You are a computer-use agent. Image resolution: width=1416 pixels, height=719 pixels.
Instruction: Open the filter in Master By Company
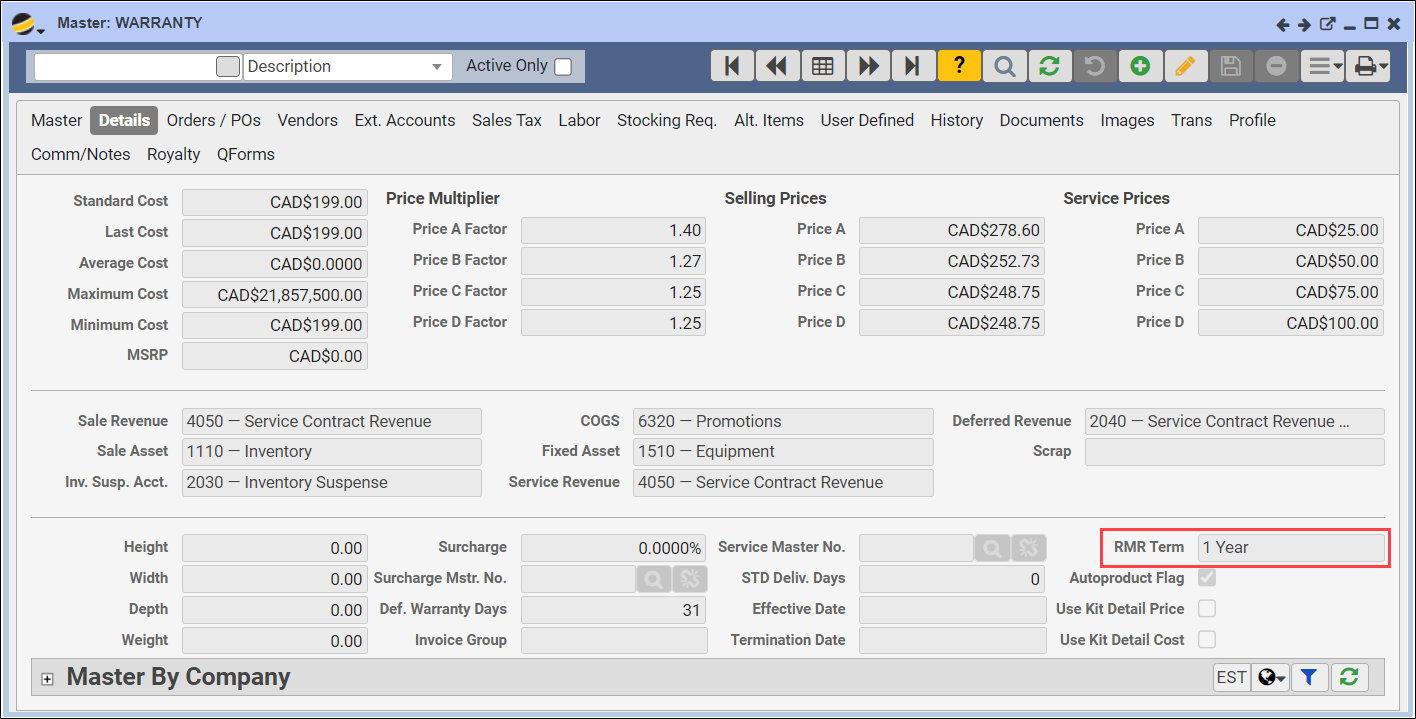click(1308, 677)
